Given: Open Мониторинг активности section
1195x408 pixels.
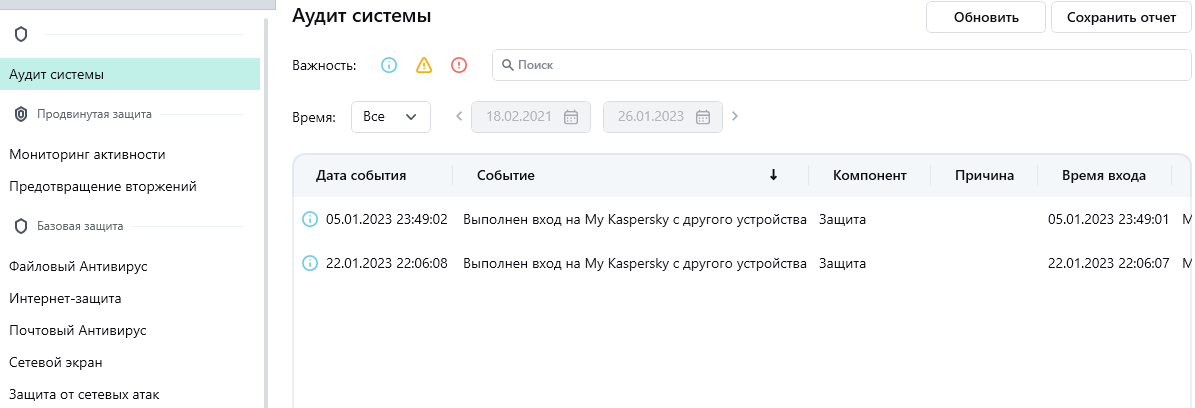Looking at the screenshot, I should coord(87,154).
